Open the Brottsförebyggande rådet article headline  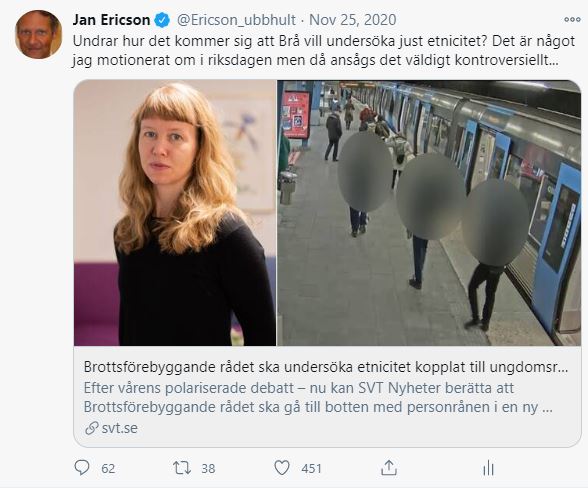click(x=326, y=367)
